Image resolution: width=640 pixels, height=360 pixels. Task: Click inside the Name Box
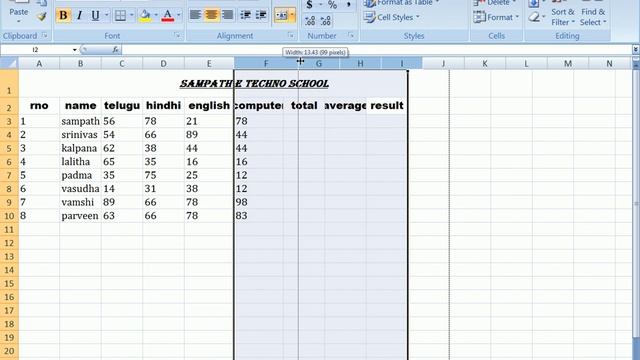coord(36,50)
